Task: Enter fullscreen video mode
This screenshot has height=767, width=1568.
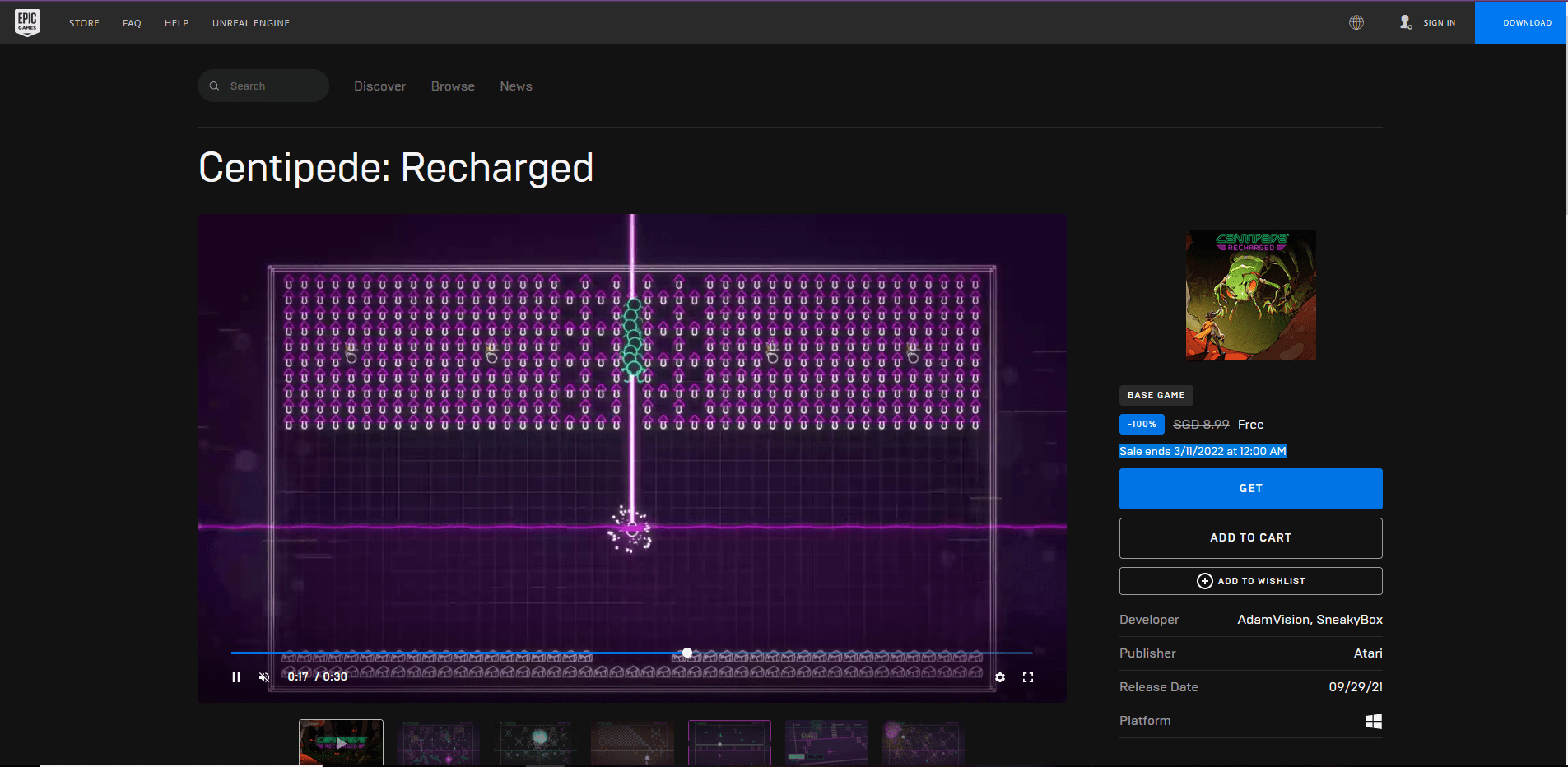Action: tap(1028, 677)
